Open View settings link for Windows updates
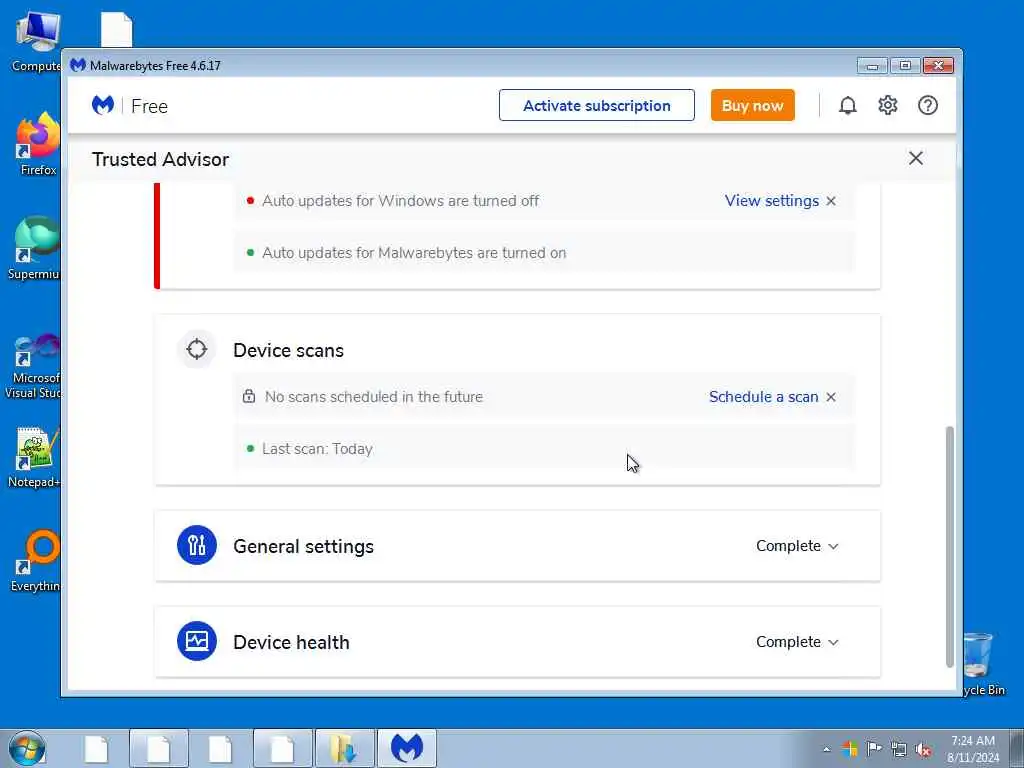 pyautogui.click(x=771, y=200)
